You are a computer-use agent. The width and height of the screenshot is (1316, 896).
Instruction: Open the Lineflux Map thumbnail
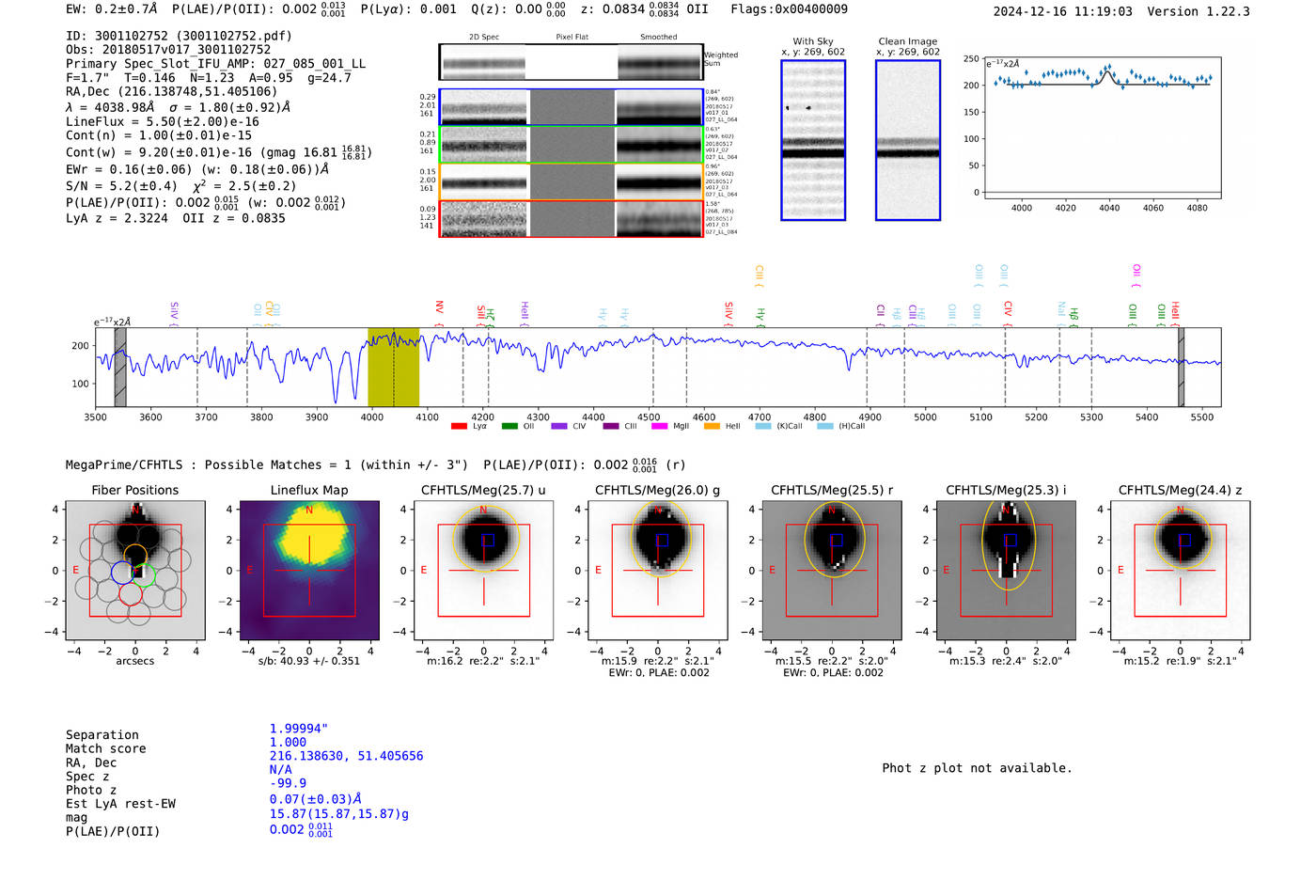pyautogui.click(x=309, y=570)
